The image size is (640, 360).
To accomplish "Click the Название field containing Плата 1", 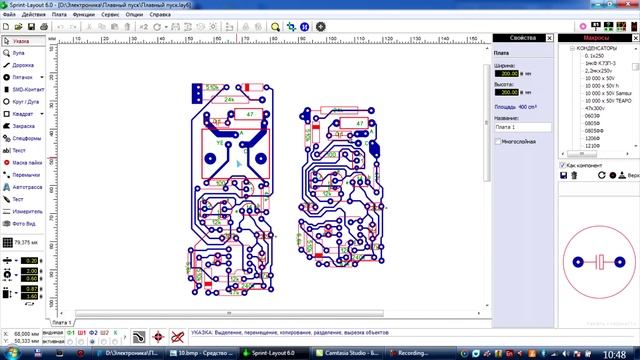I will (x=523, y=127).
